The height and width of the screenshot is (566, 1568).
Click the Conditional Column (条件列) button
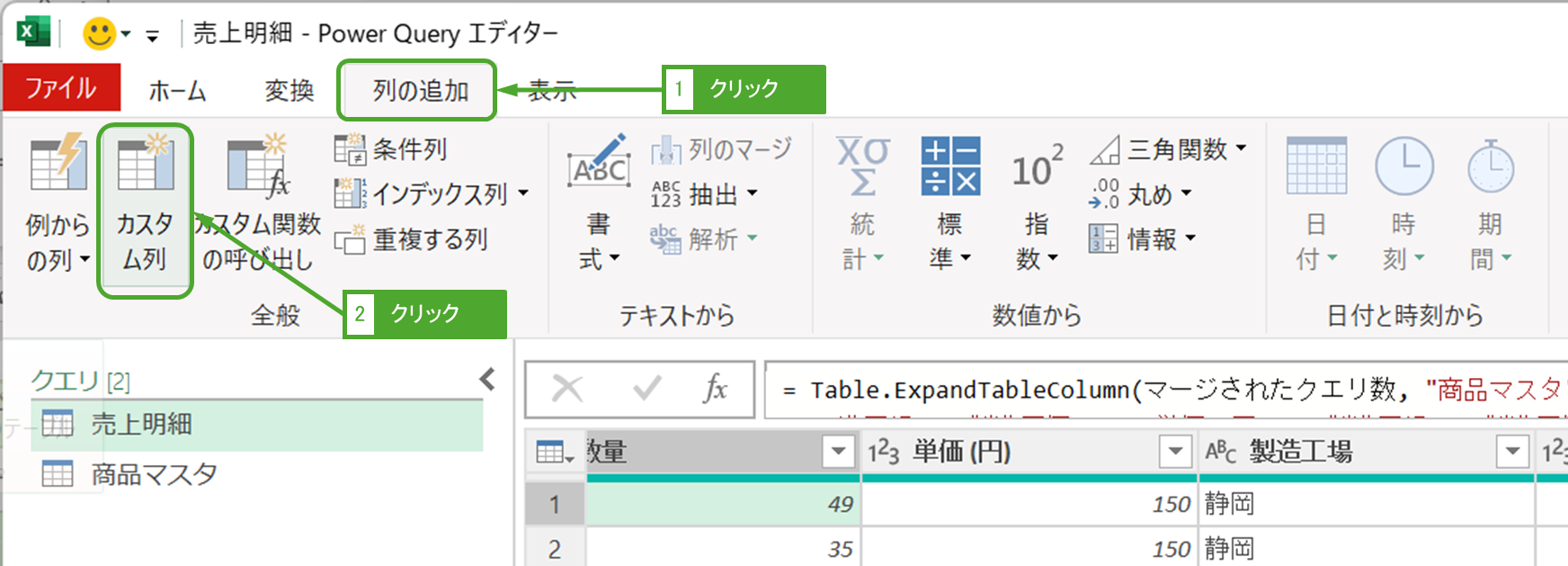coord(391,149)
